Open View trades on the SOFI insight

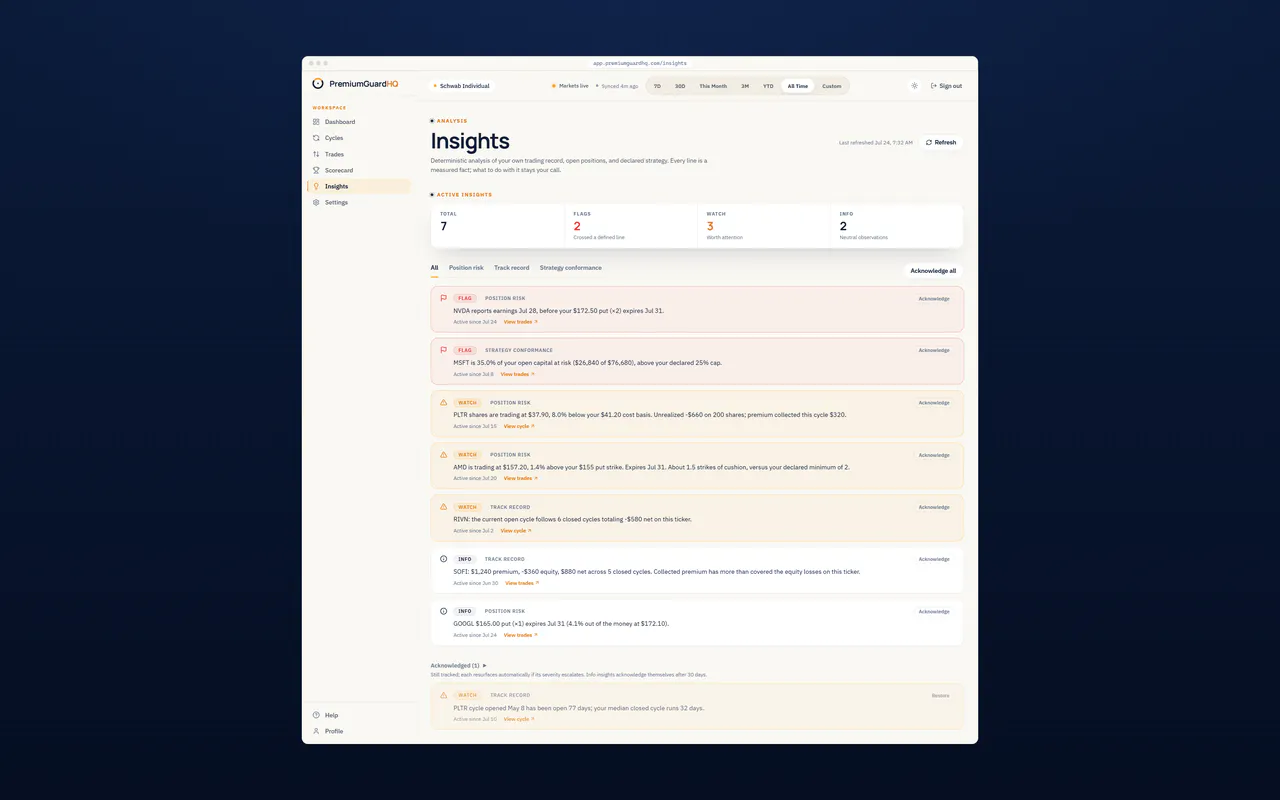point(522,583)
